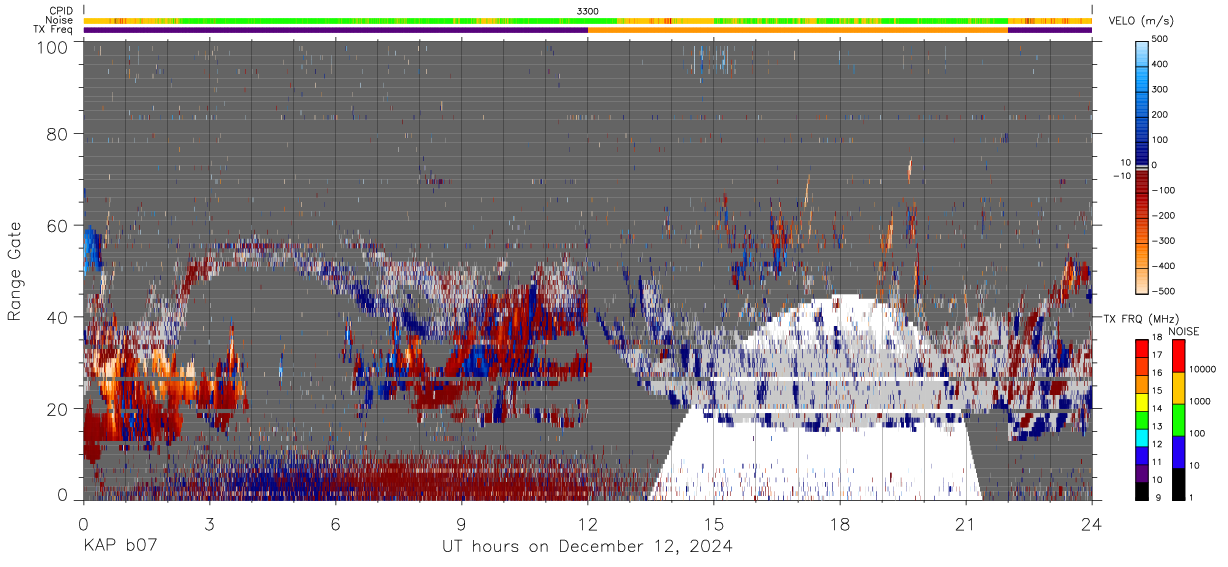Click the x-axis tick label '6'
1228x567 pixels.
335,523
